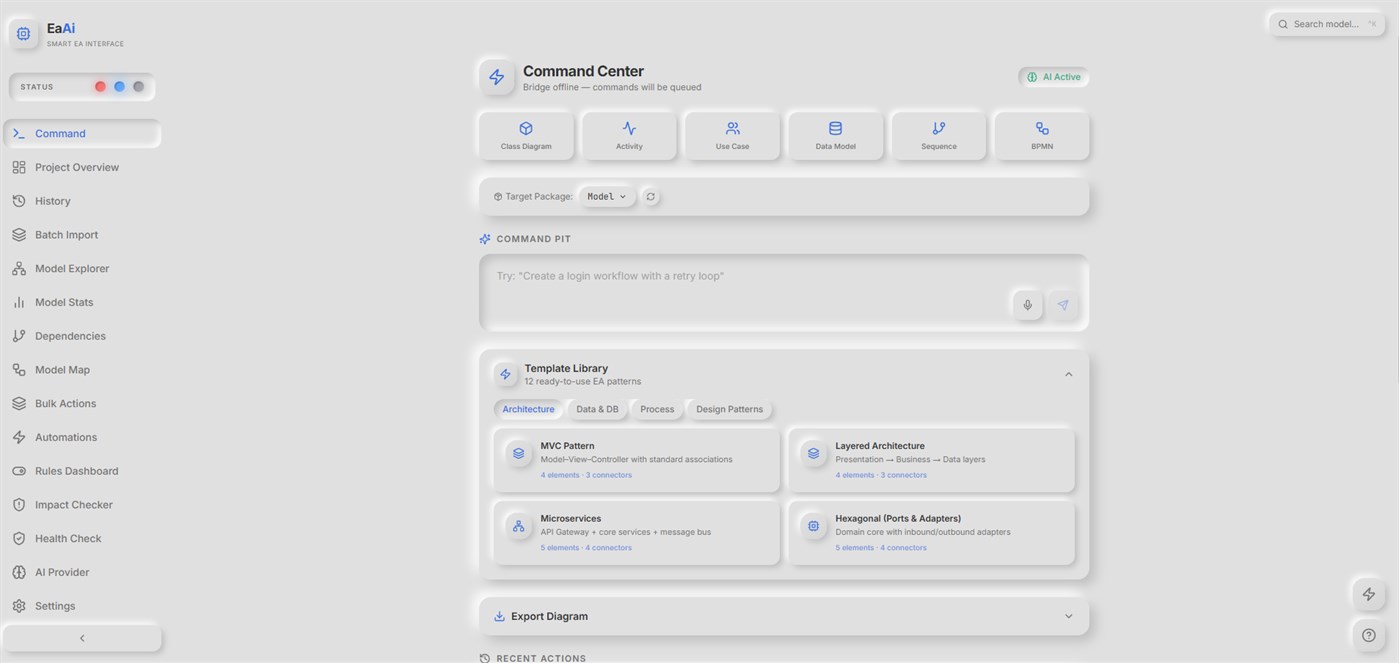Switch to the Process tab
The image size is (1399, 663).
(x=657, y=409)
